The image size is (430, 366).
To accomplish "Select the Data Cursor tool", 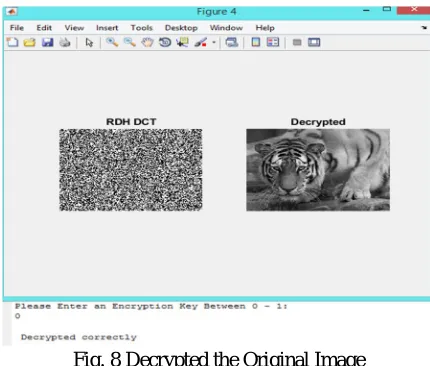I will click(x=182, y=42).
